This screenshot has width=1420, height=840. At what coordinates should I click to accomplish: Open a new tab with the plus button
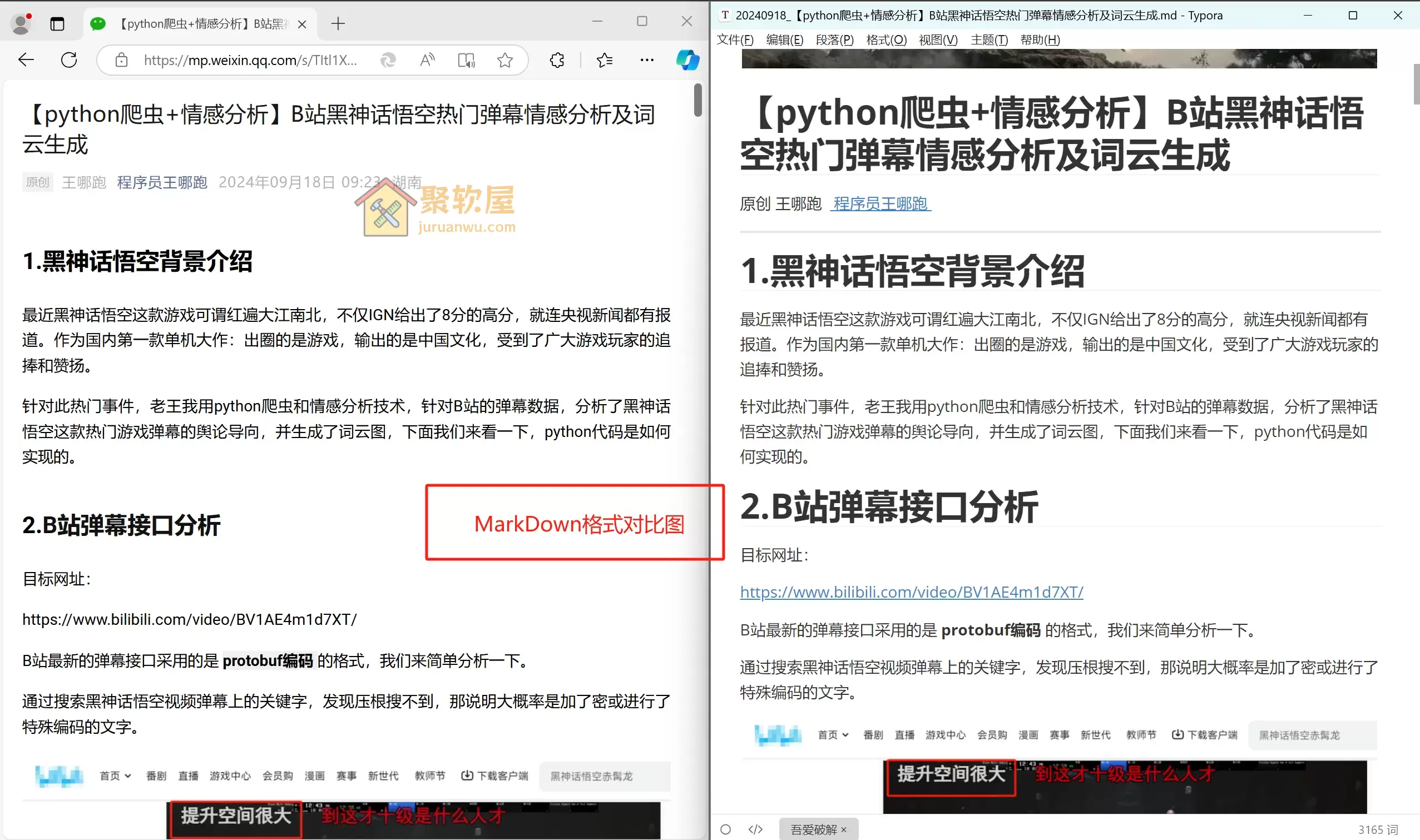click(x=338, y=24)
